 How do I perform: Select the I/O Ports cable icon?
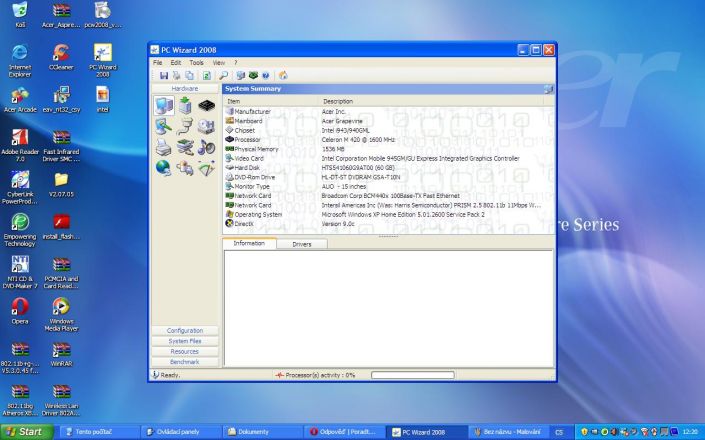[185, 126]
